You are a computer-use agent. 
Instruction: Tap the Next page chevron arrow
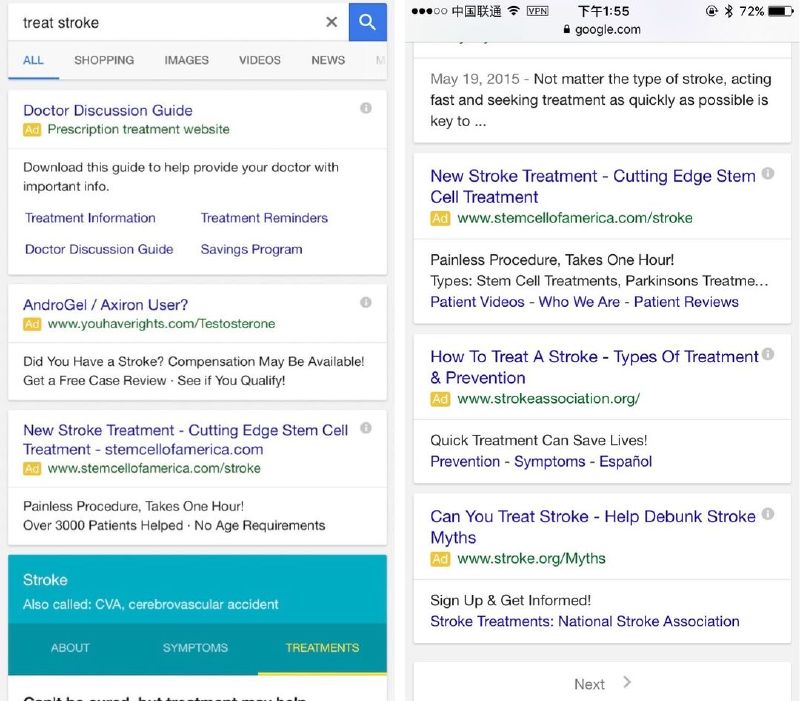627,683
